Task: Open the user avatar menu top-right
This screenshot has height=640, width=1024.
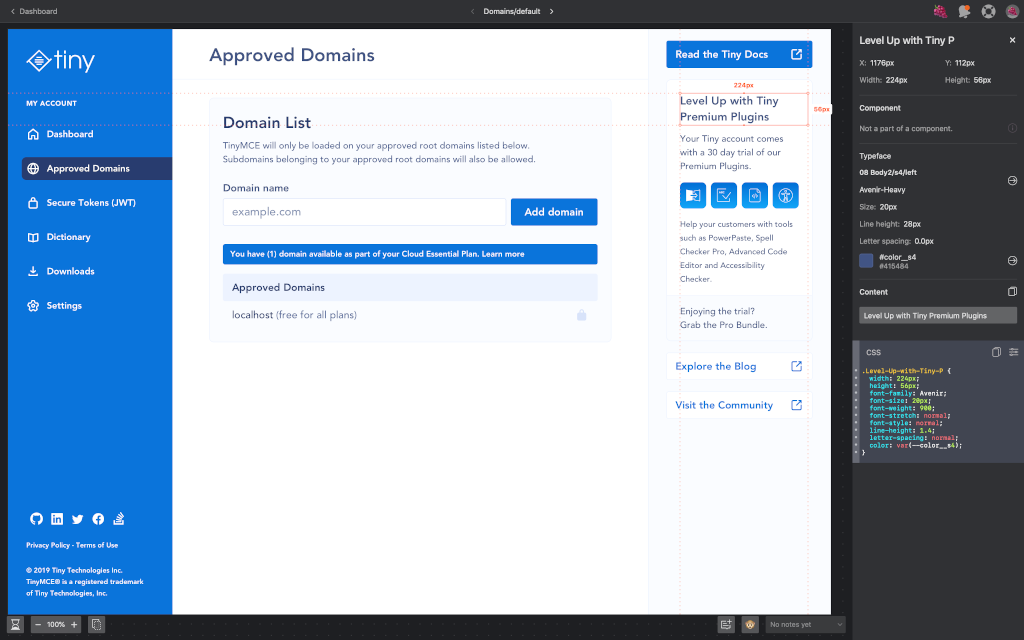Action: click(x=1012, y=11)
